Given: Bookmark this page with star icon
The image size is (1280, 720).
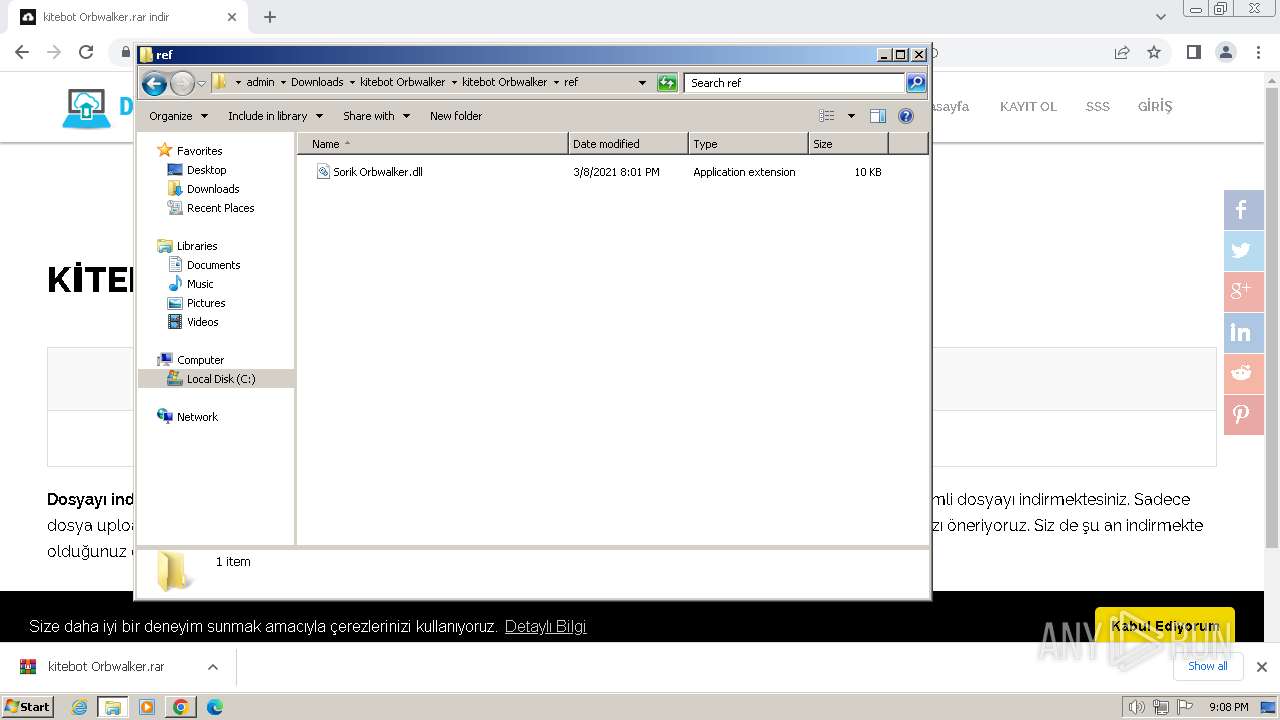Looking at the screenshot, I should (x=1154, y=52).
